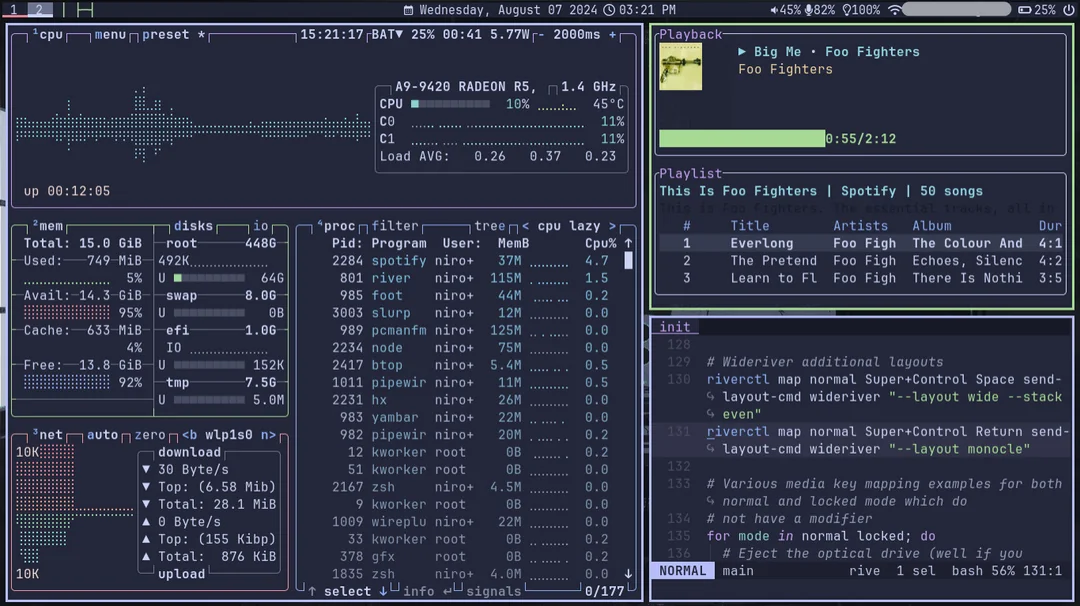Increase update interval with the plus sign
The image size is (1080, 606).
pyautogui.click(x=613, y=34)
